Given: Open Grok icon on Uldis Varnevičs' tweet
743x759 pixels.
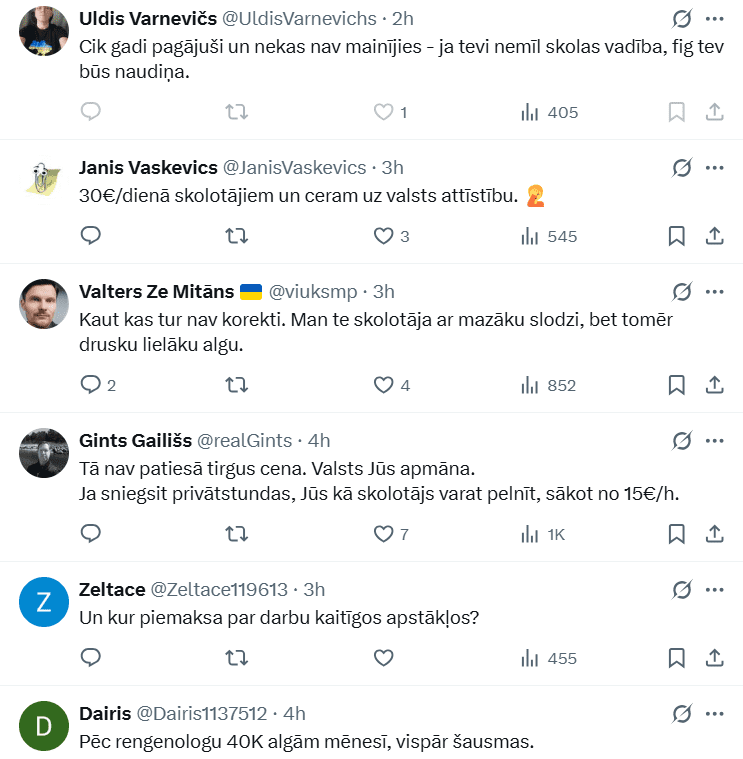Looking at the screenshot, I should tap(682, 19).
